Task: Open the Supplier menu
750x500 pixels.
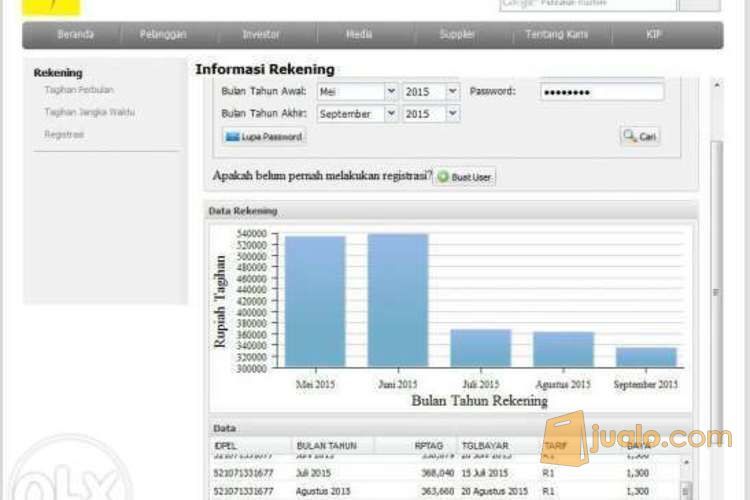Action: tap(457, 34)
